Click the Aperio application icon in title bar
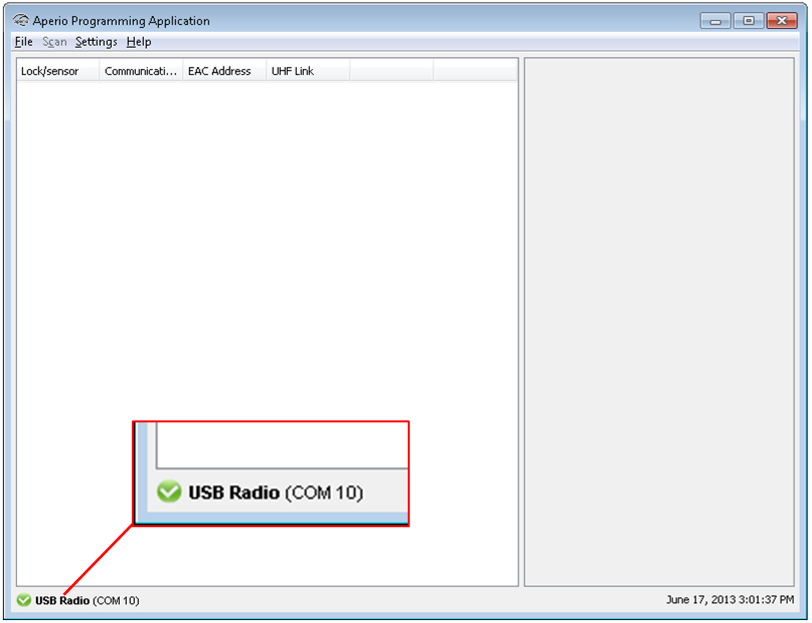 [x=21, y=21]
